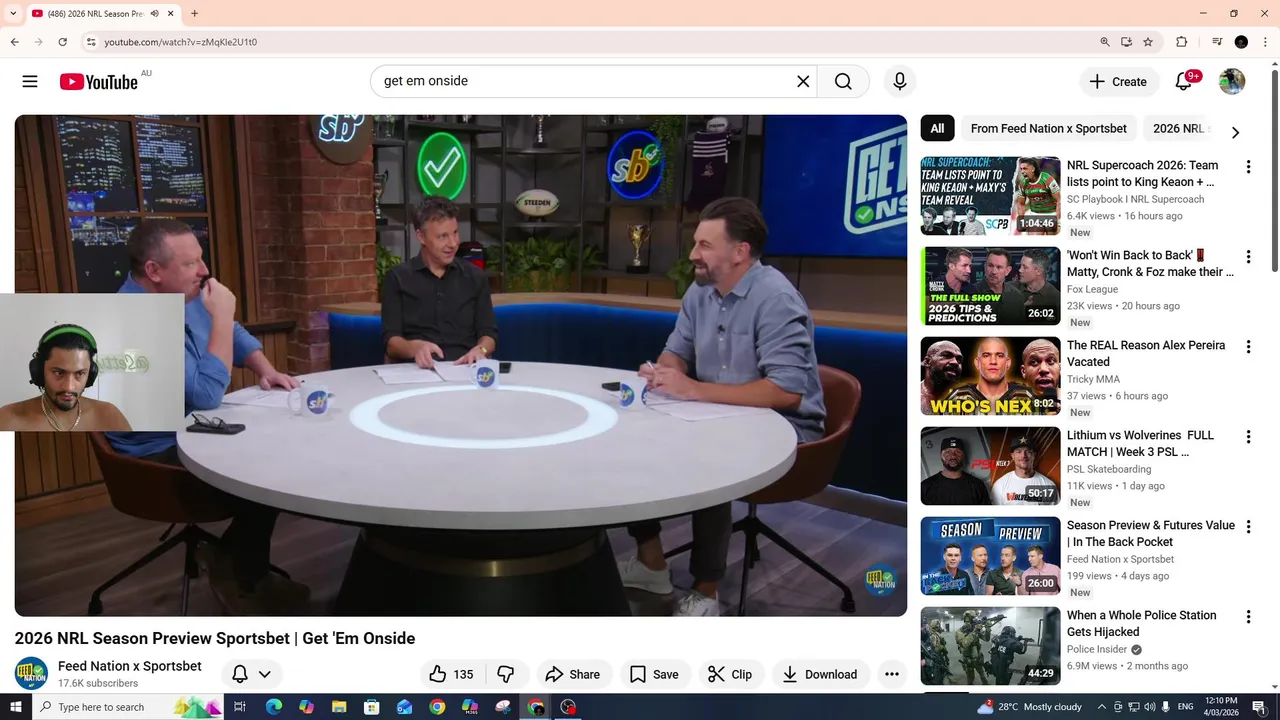This screenshot has width=1280, height=720.
Task: Click the address bar URL
Action: coord(181,42)
